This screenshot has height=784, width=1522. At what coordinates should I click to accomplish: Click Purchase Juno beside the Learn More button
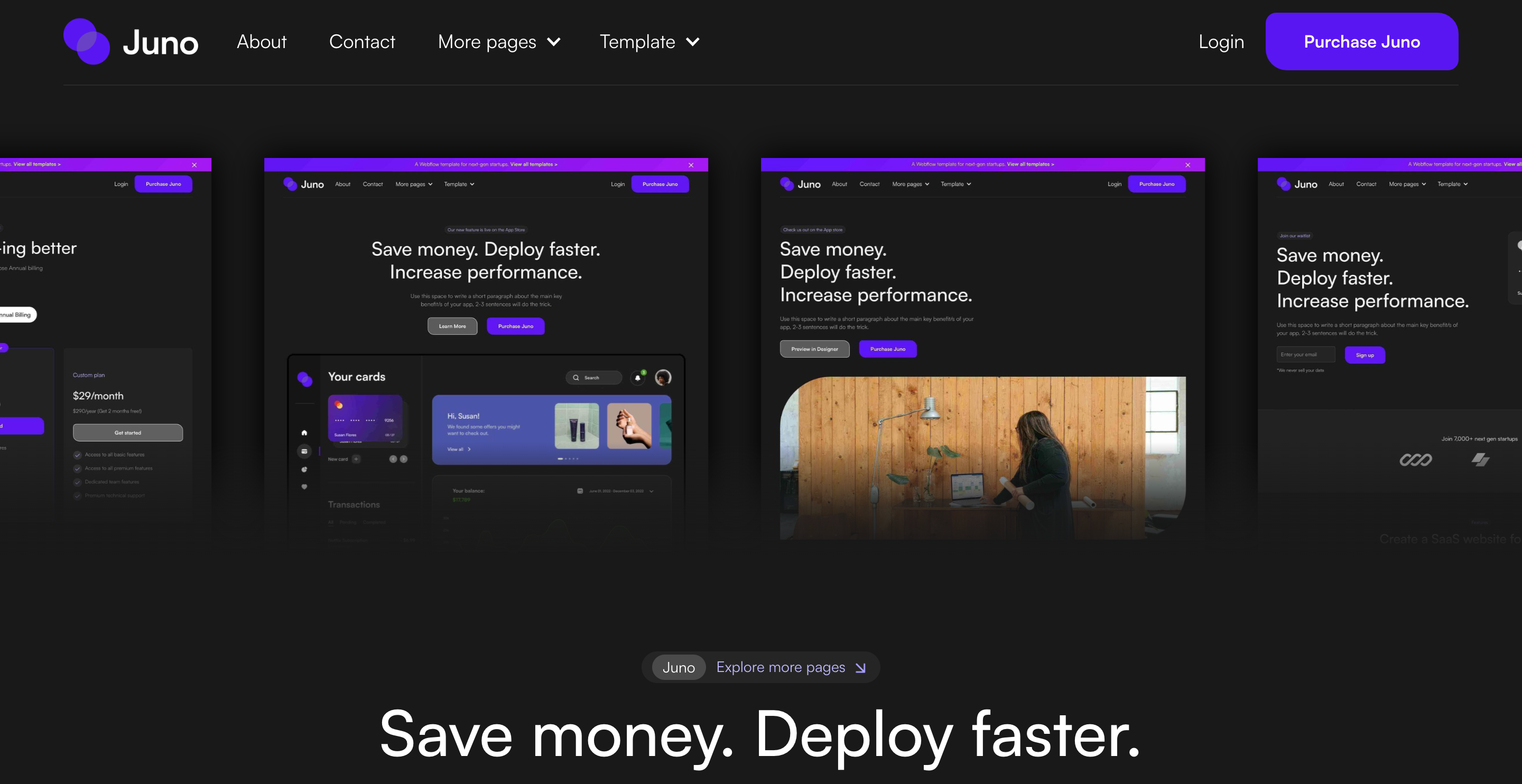(x=515, y=326)
